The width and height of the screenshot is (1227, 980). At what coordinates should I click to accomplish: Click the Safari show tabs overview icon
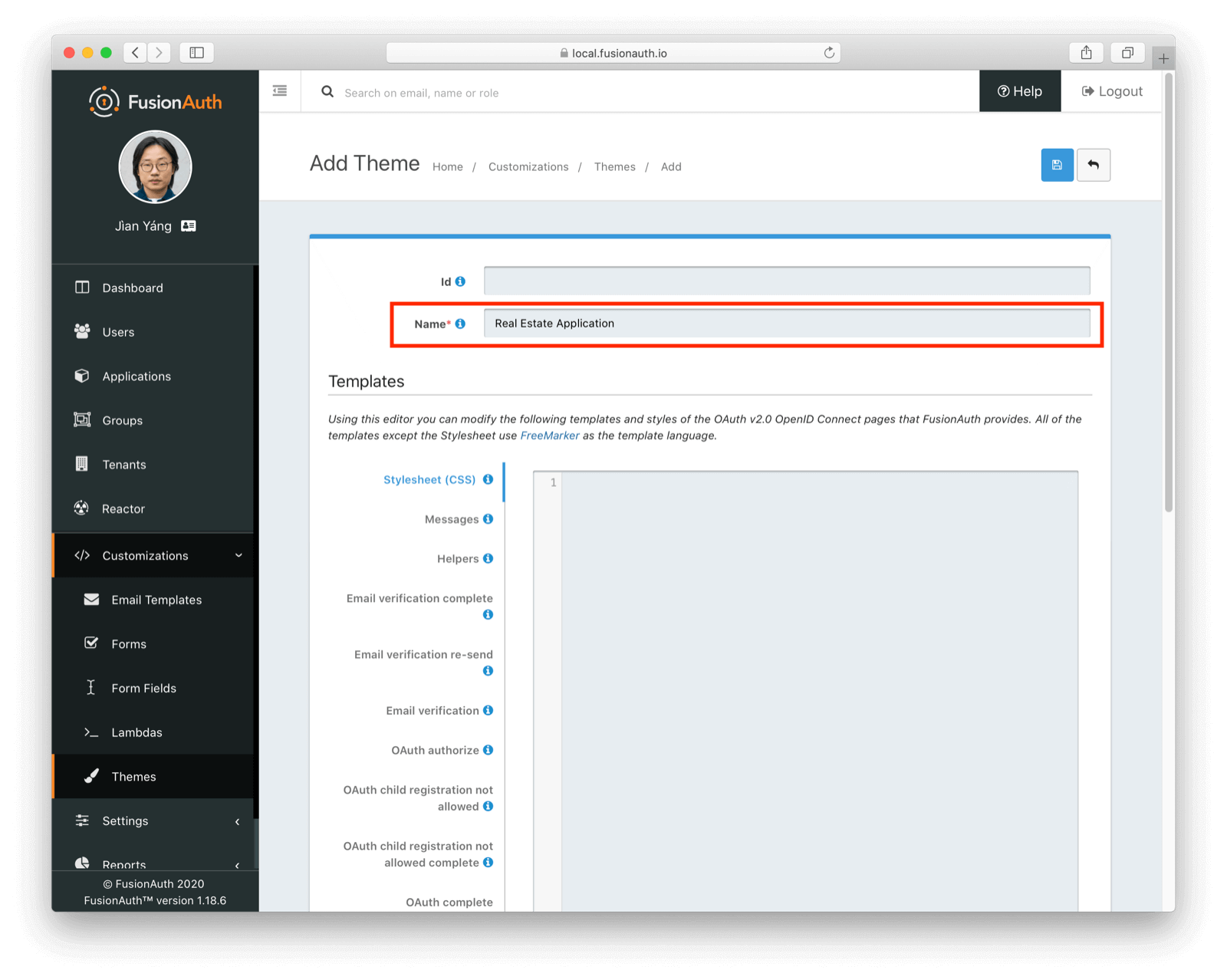[1127, 52]
